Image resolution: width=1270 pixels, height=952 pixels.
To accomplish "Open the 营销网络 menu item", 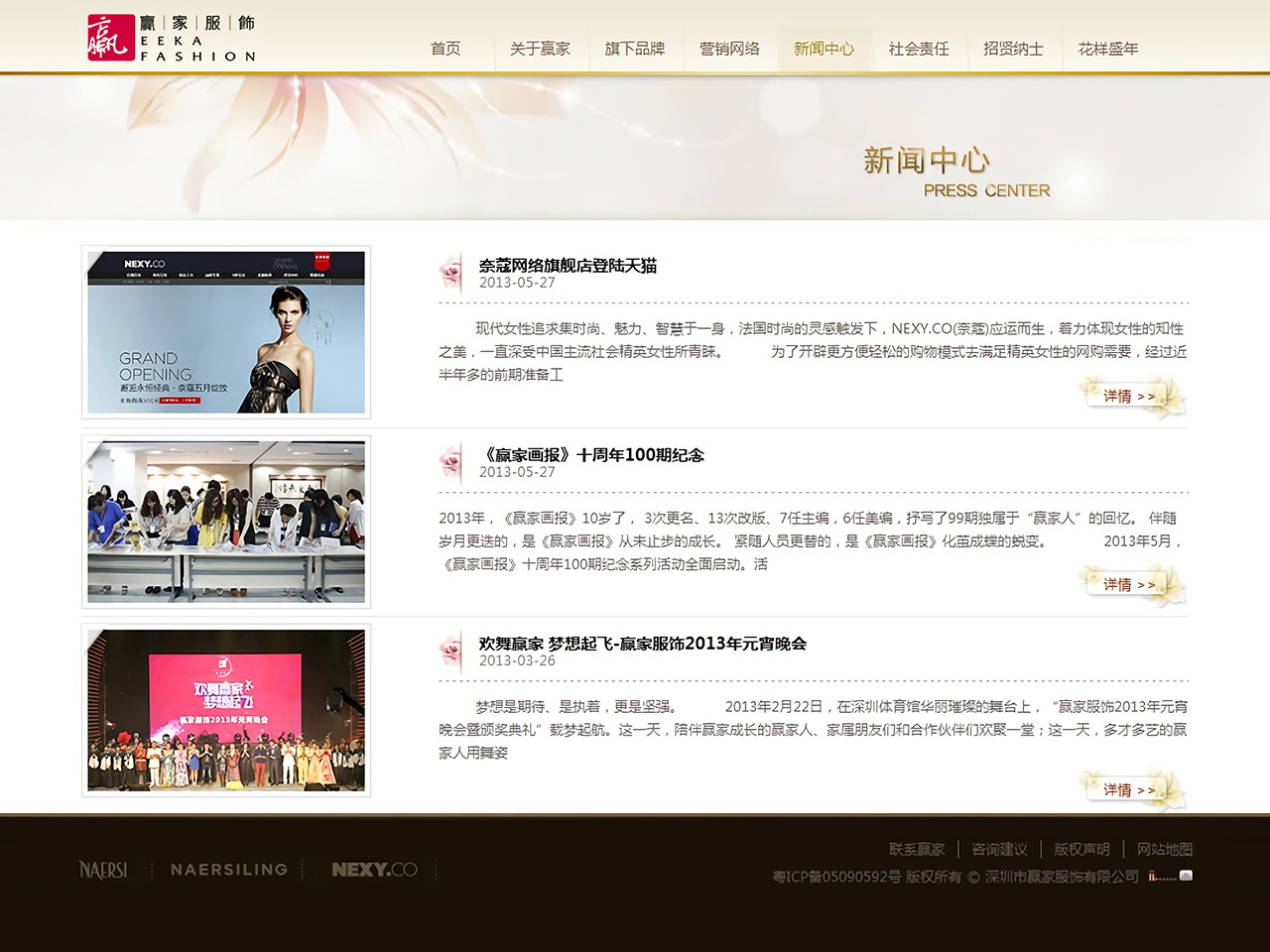I will point(729,49).
